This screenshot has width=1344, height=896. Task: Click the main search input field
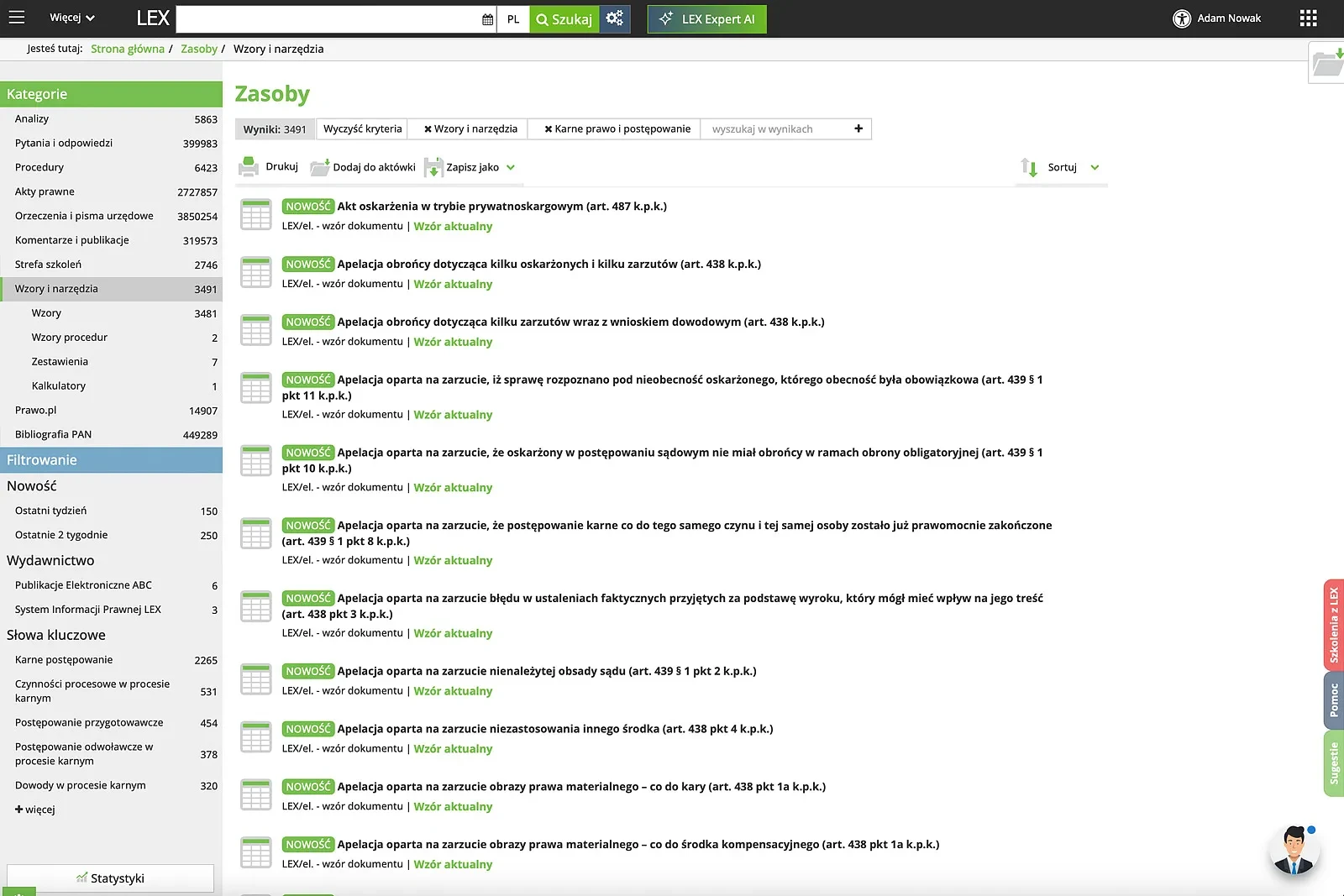tap(328, 19)
